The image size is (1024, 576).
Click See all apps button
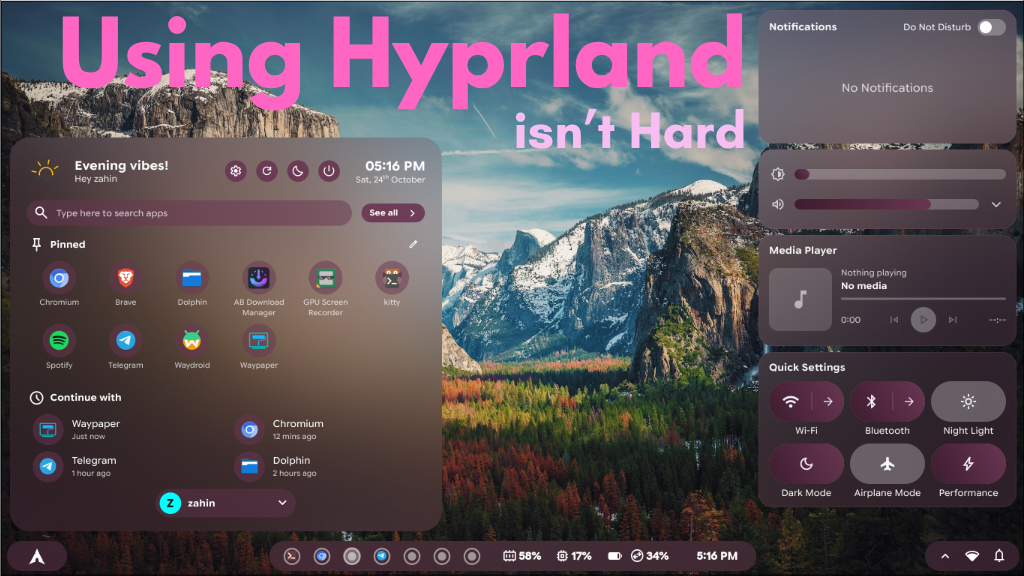coord(392,213)
